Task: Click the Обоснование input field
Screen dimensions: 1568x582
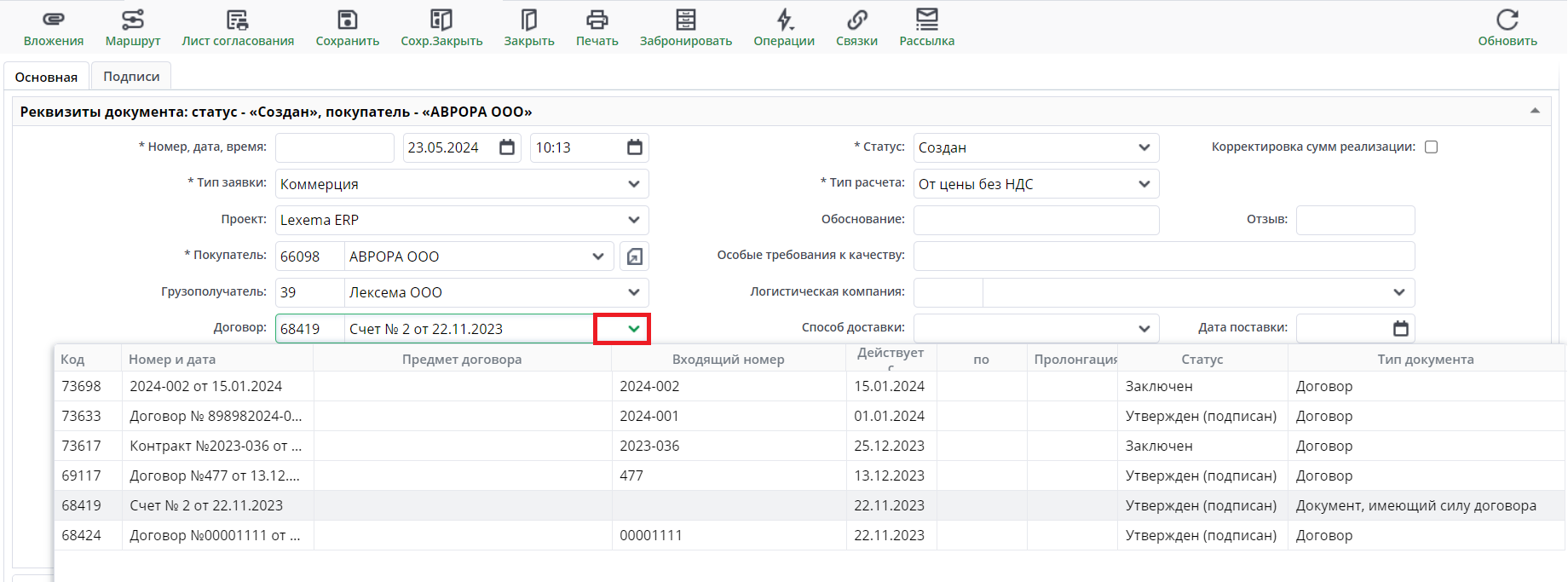Action: pyautogui.click(x=1035, y=220)
